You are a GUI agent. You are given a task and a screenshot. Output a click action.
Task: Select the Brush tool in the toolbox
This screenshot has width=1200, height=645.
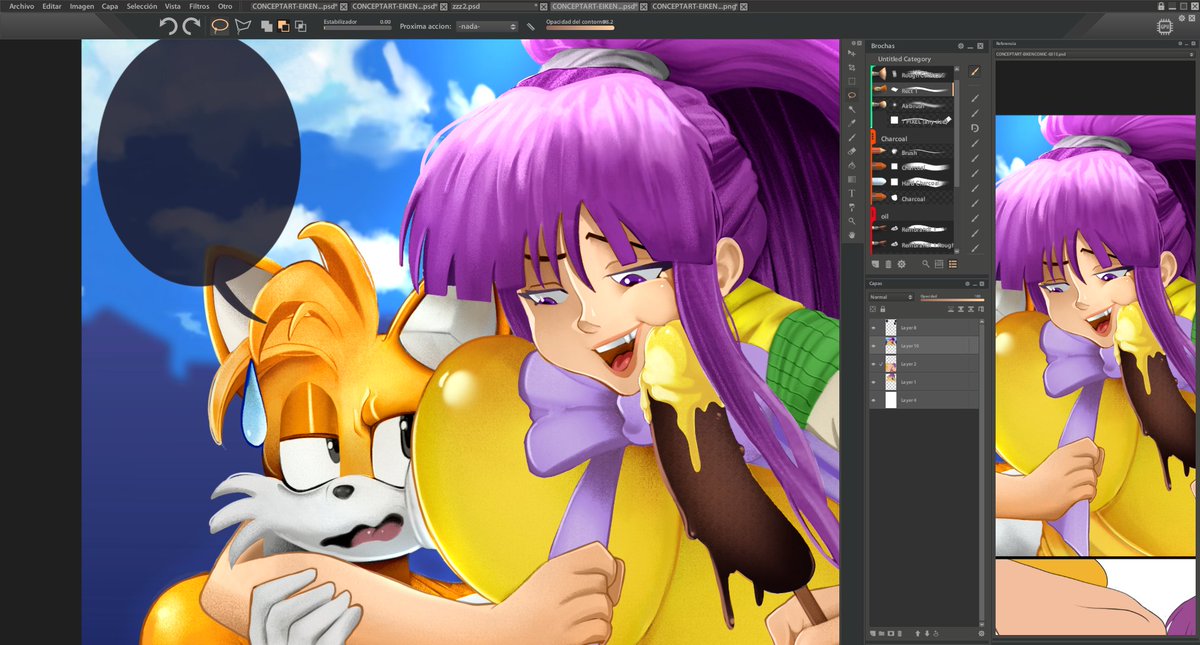tap(852, 137)
